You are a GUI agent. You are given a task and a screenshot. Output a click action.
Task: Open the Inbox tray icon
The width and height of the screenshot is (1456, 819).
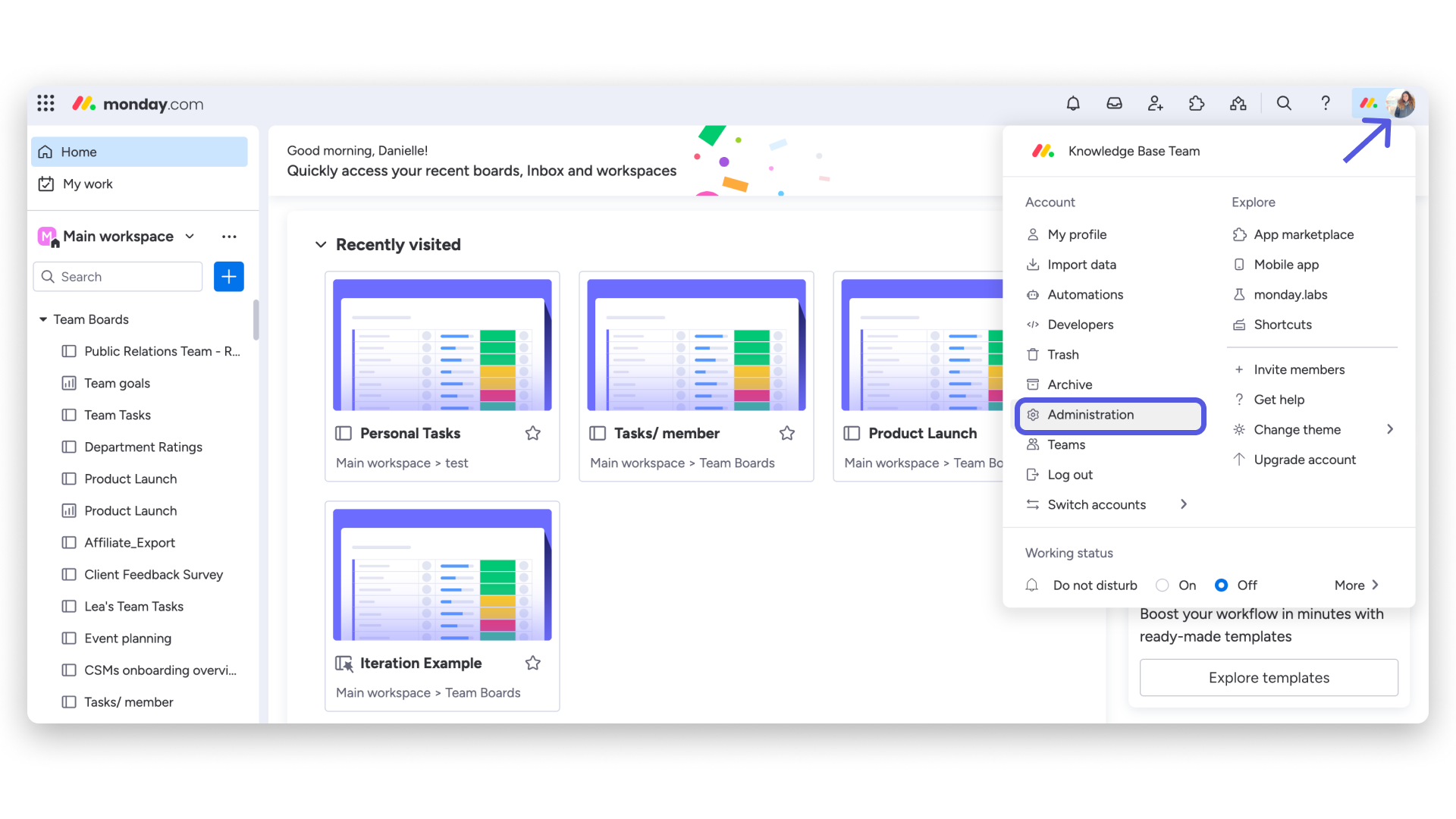pyautogui.click(x=1114, y=103)
